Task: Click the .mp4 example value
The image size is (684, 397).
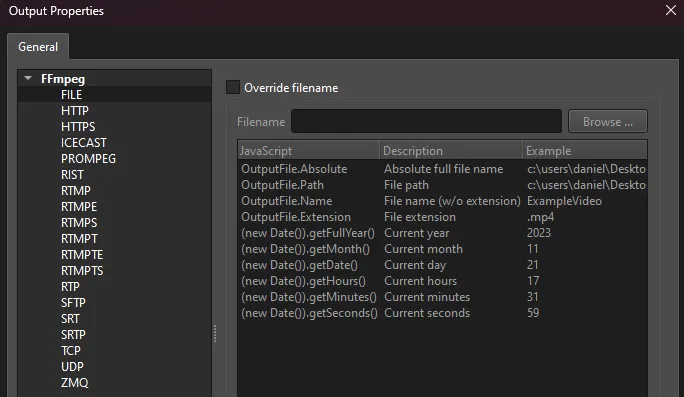Action: [540, 217]
